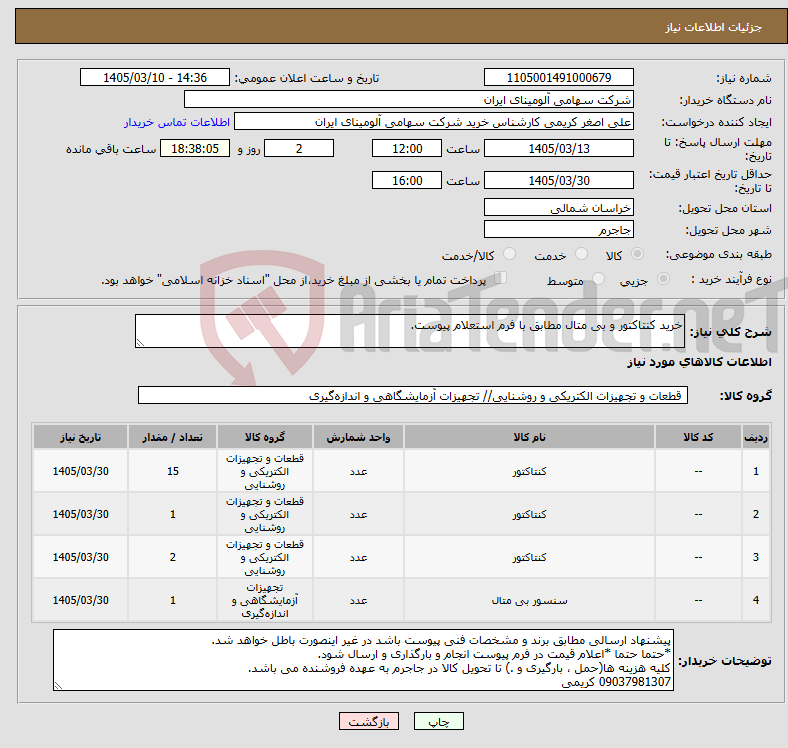Click the گروه کالا column header in table
The width and height of the screenshot is (788, 748).
pos(265,437)
